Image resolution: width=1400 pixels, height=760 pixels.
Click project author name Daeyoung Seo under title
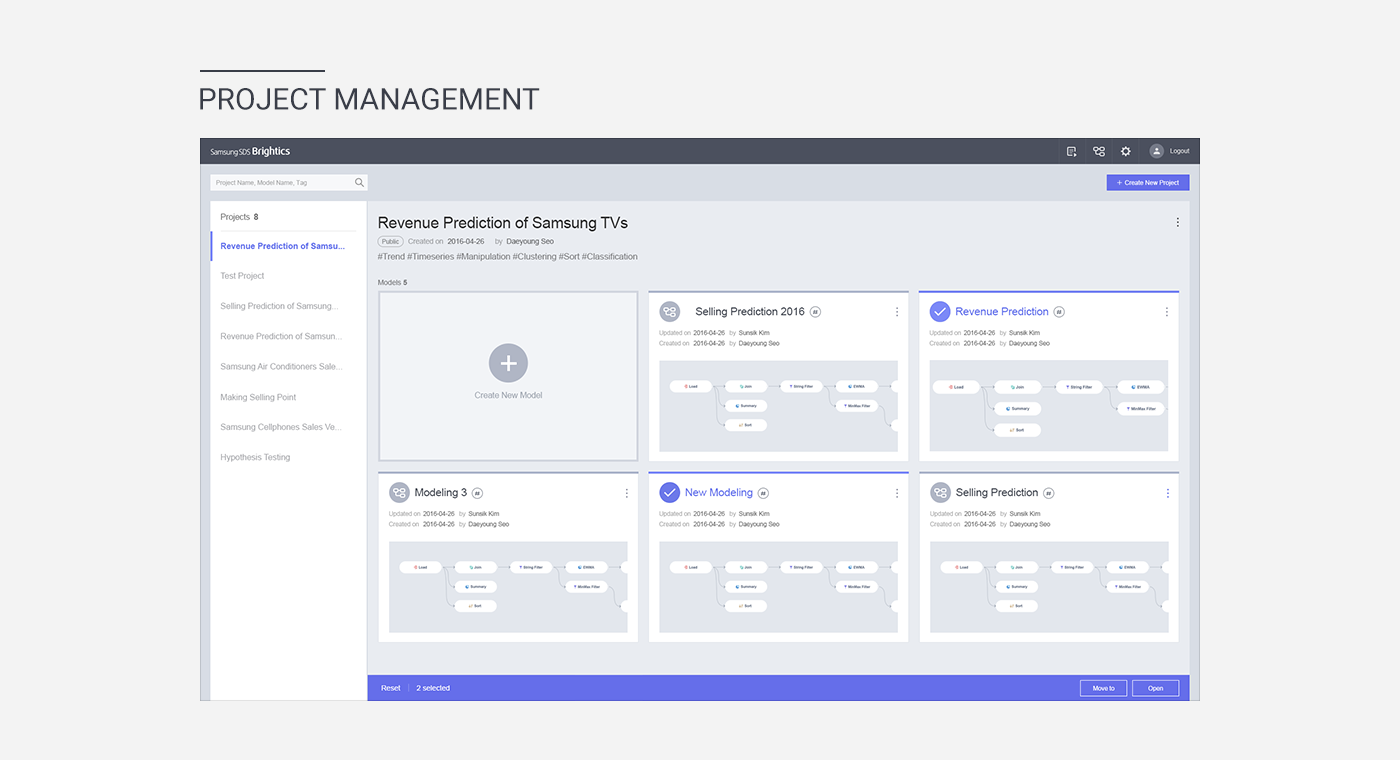point(530,242)
